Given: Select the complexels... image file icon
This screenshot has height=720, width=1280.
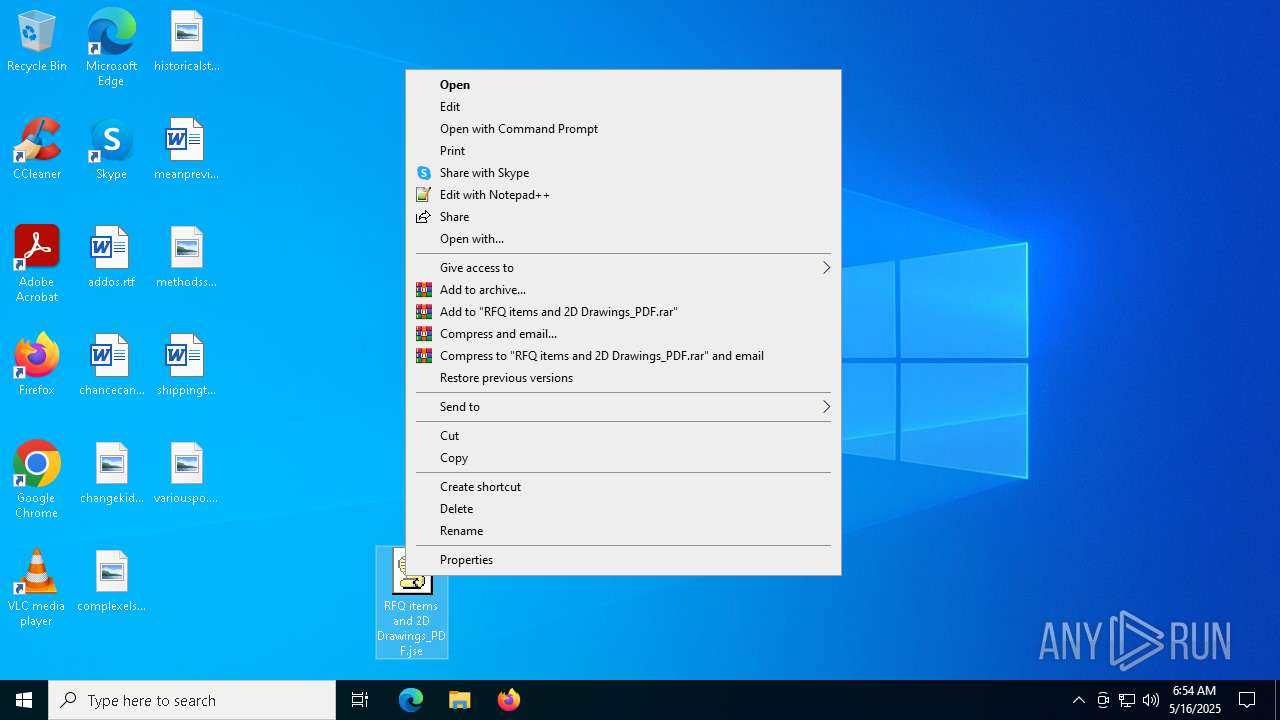Looking at the screenshot, I should 111,582.
